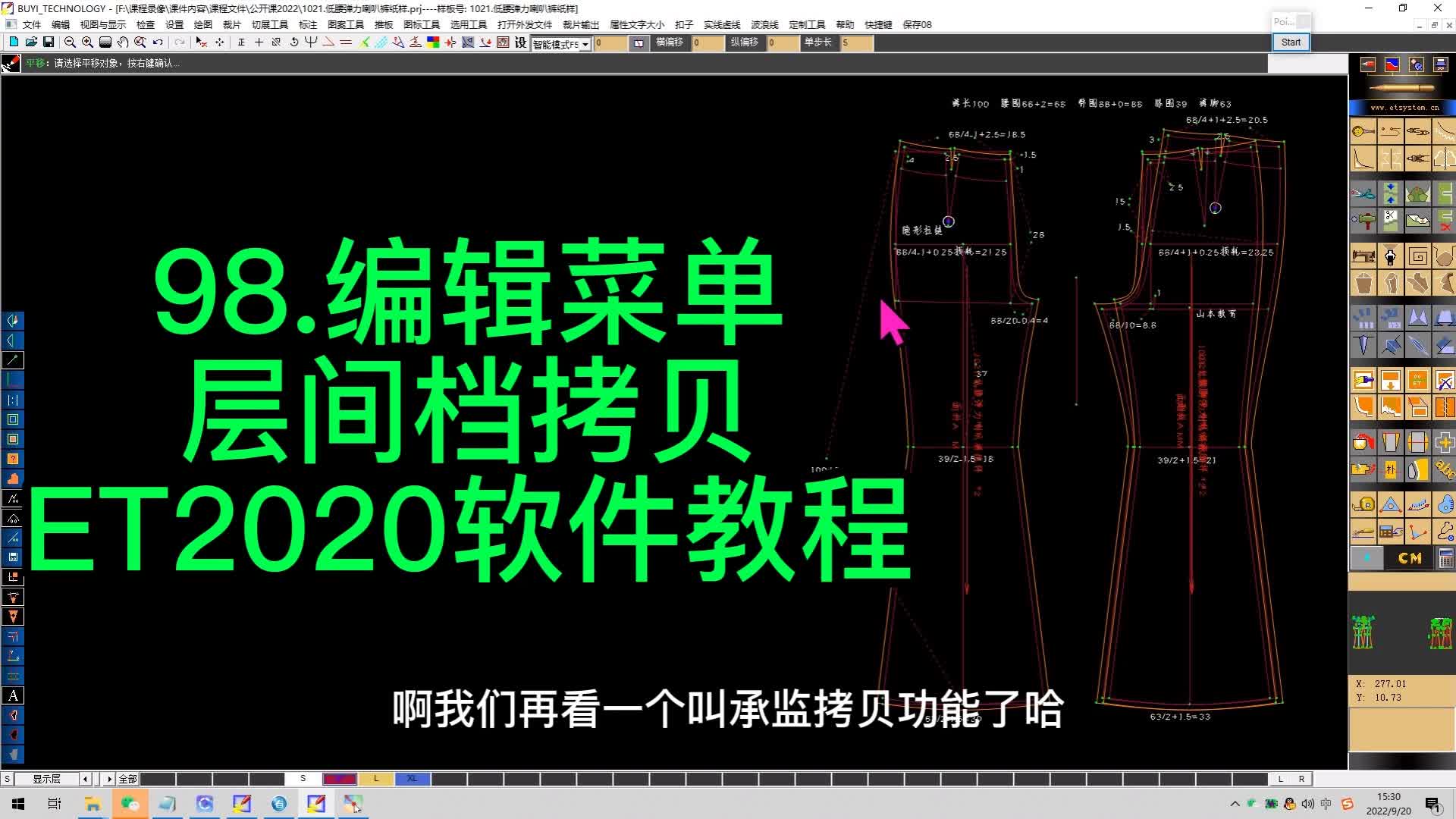Click the Redo arrow icon

tap(180, 42)
